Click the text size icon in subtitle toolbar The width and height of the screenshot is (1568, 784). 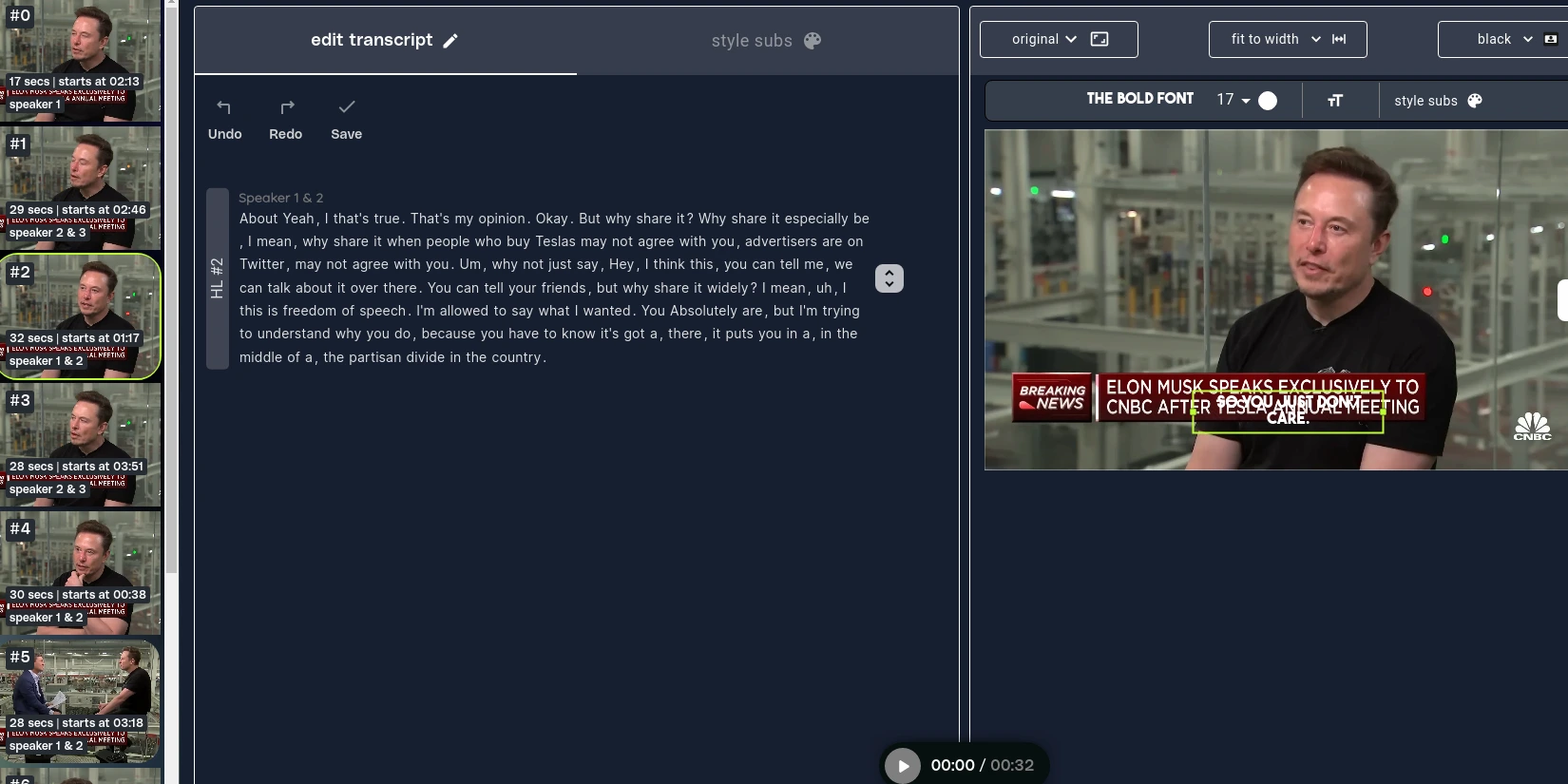(x=1335, y=101)
